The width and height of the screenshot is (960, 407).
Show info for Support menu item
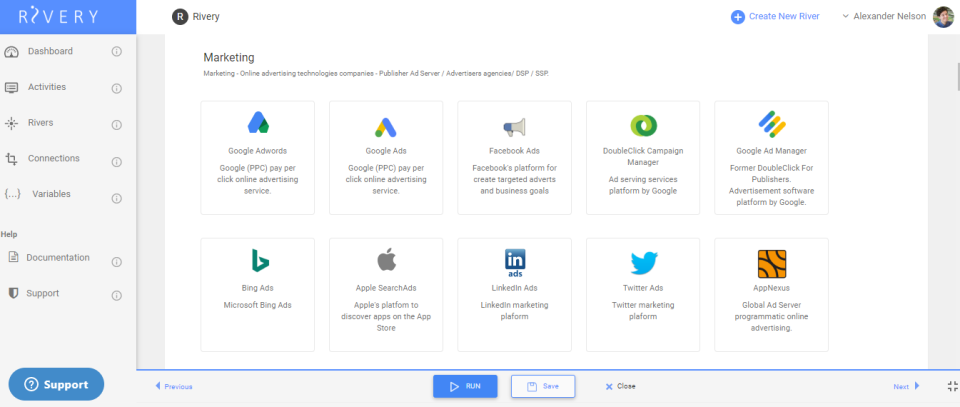pyautogui.click(x=116, y=296)
